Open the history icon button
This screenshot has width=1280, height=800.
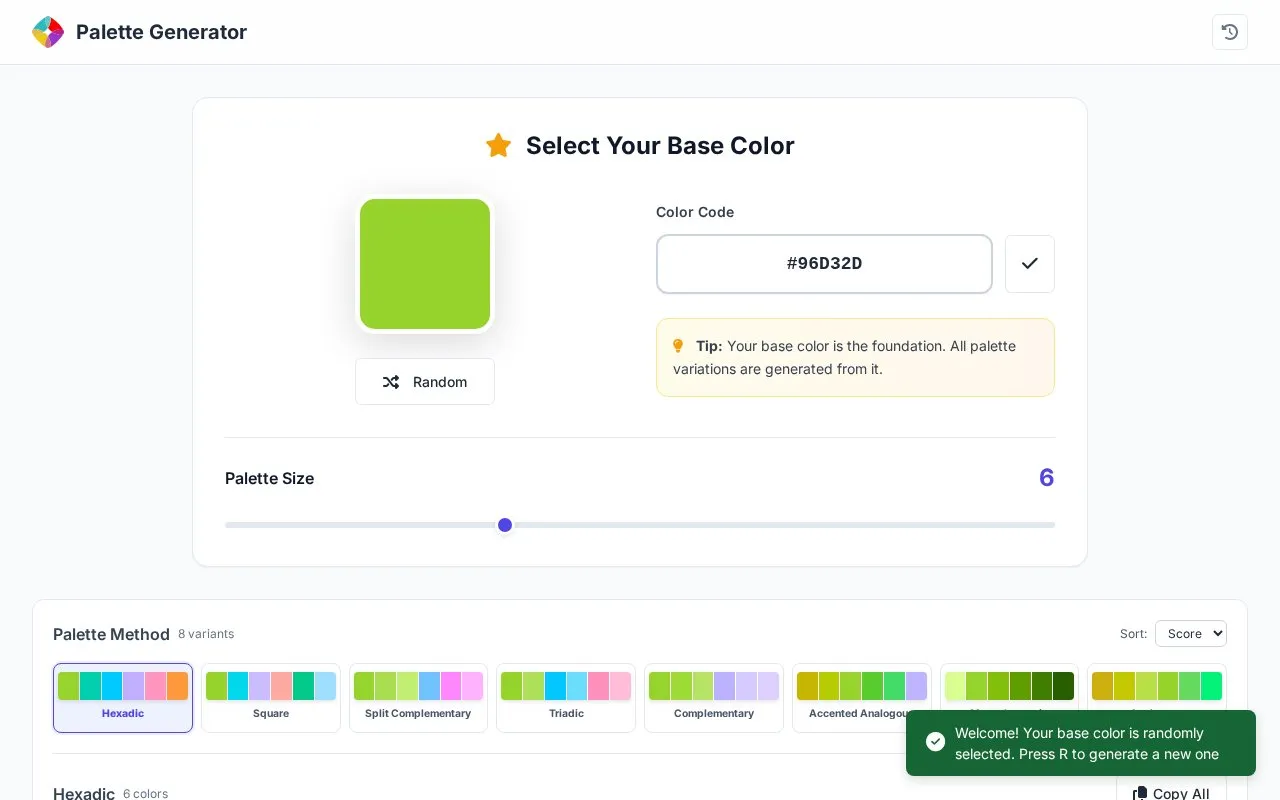[1230, 32]
